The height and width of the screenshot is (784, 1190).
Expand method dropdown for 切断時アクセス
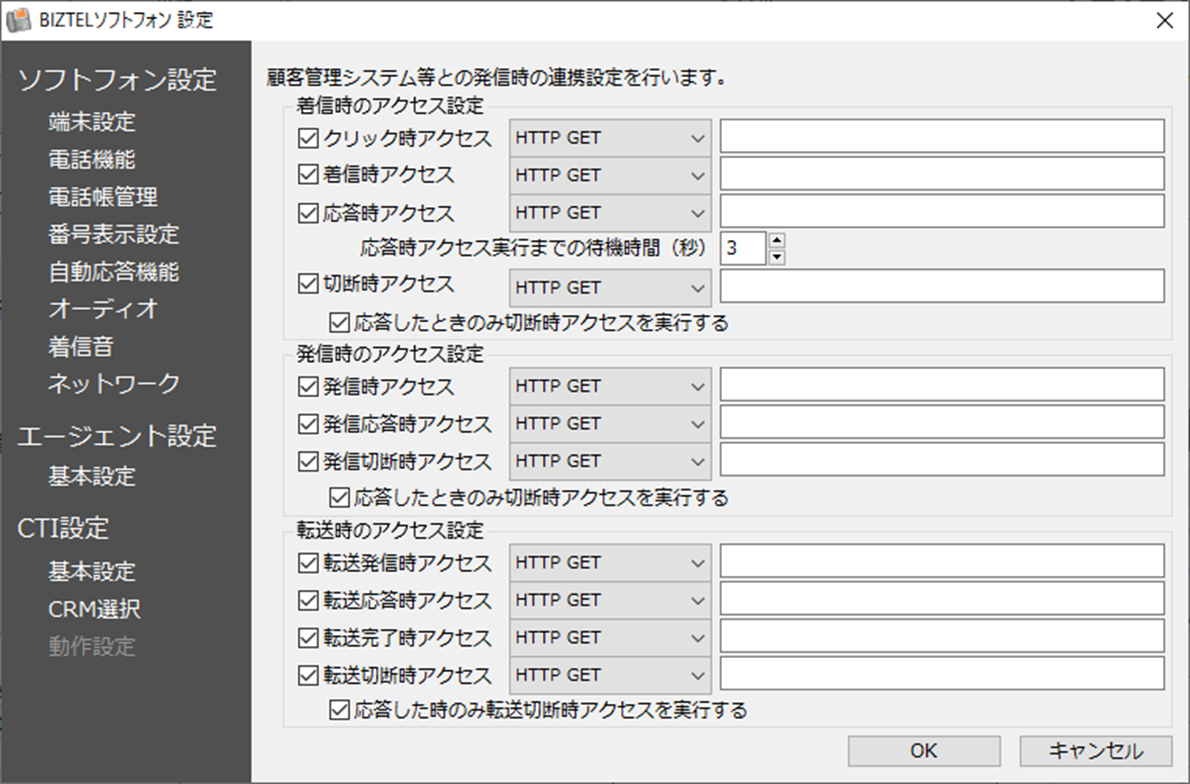tap(610, 287)
